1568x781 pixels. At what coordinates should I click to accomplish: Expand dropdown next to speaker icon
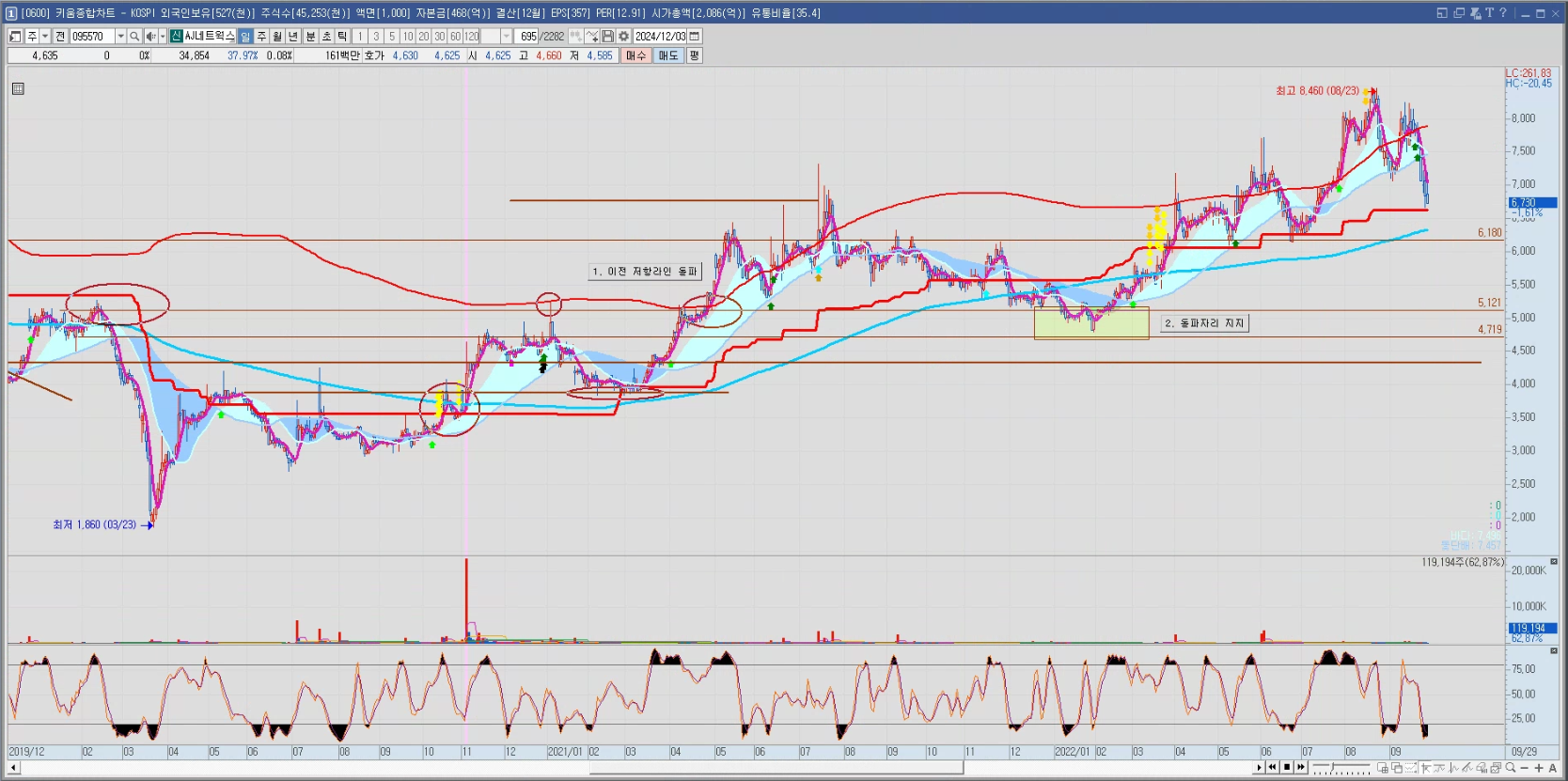coord(163,36)
